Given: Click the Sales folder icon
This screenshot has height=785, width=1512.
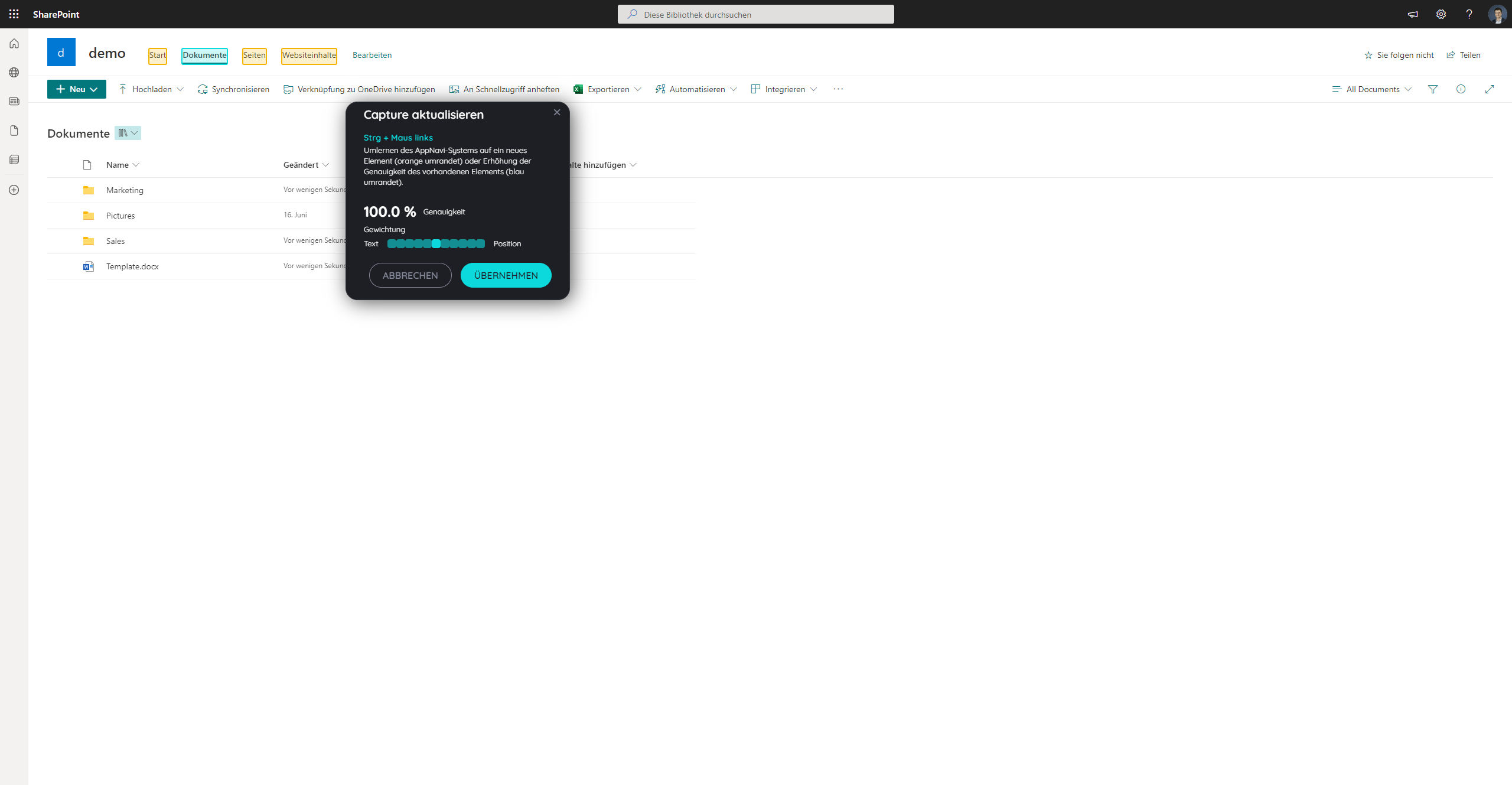Looking at the screenshot, I should [89, 241].
